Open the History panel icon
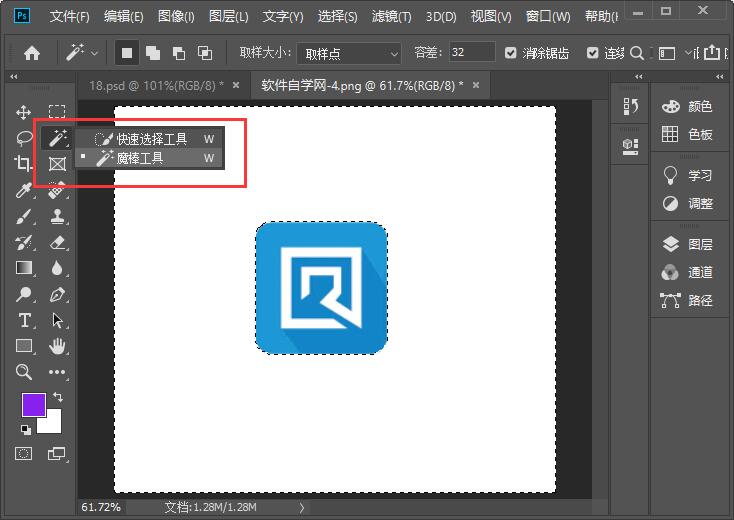This screenshot has height=520, width=734. tap(631, 106)
